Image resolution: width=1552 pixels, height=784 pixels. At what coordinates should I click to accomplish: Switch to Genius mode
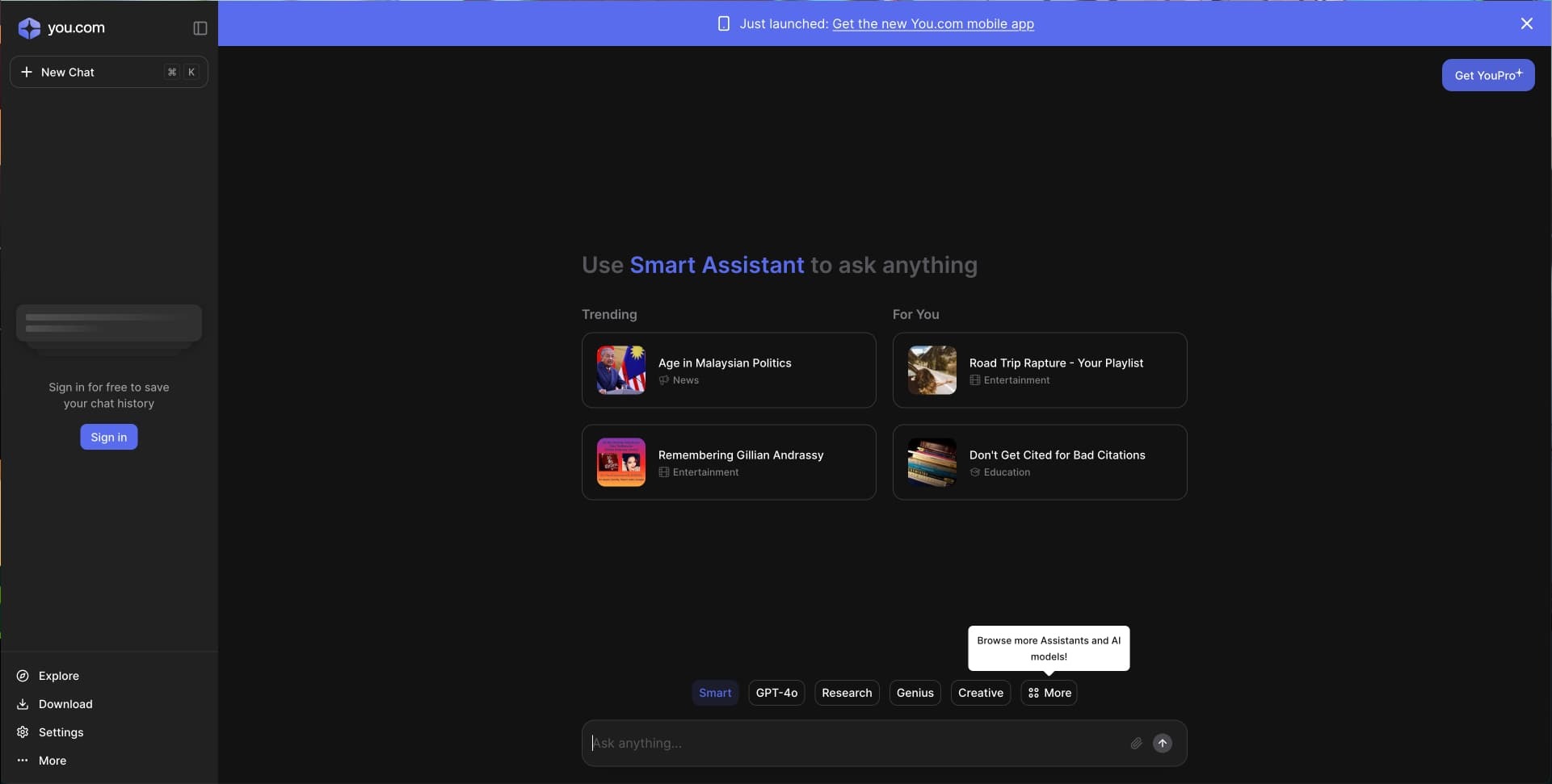point(915,693)
